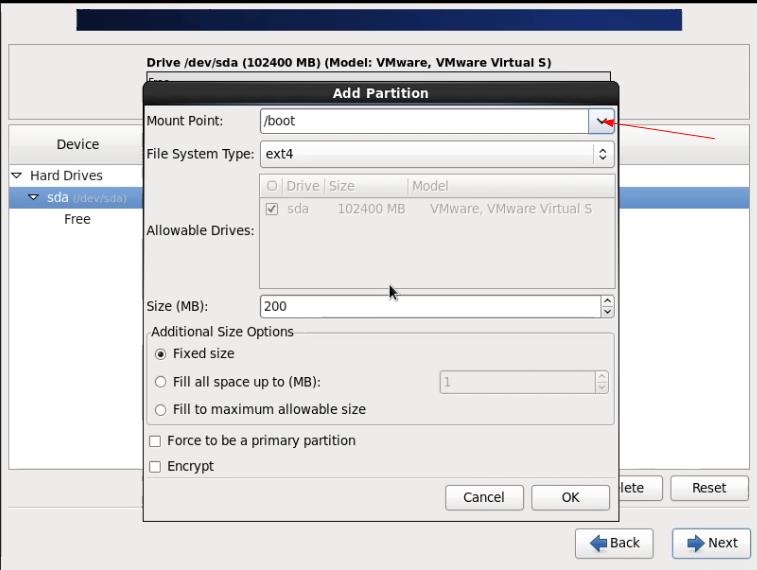
Task: Click the Size (MB) field containing 200
Action: [430, 306]
